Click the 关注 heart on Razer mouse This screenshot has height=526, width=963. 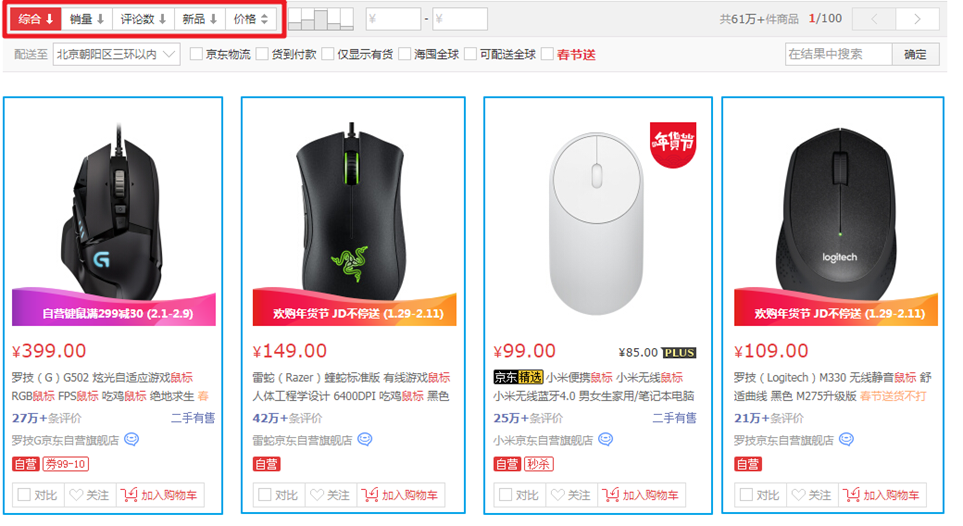[330, 495]
